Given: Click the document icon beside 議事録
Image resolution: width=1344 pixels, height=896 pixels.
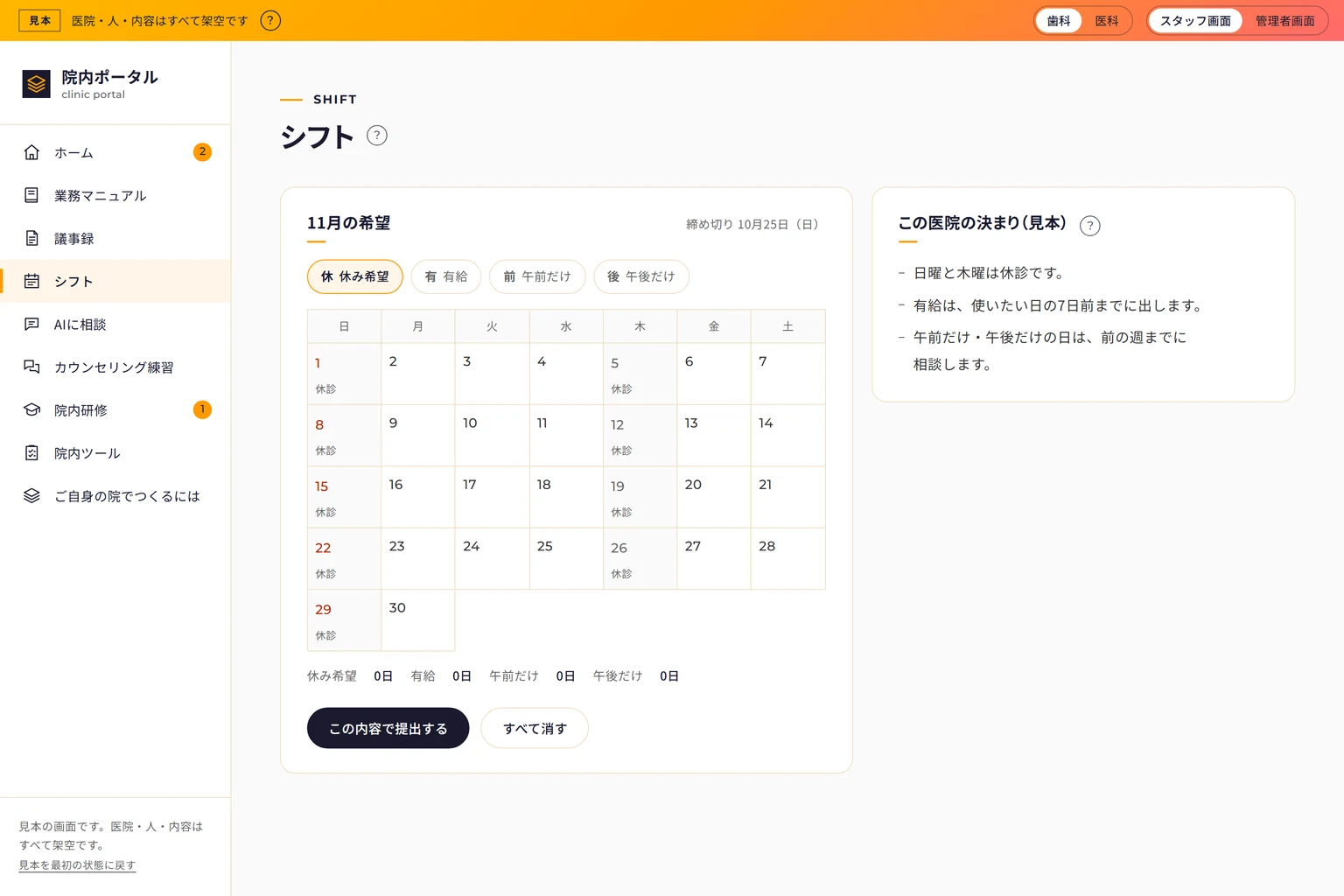Looking at the screenshot, I should click(x=31, y=238).
